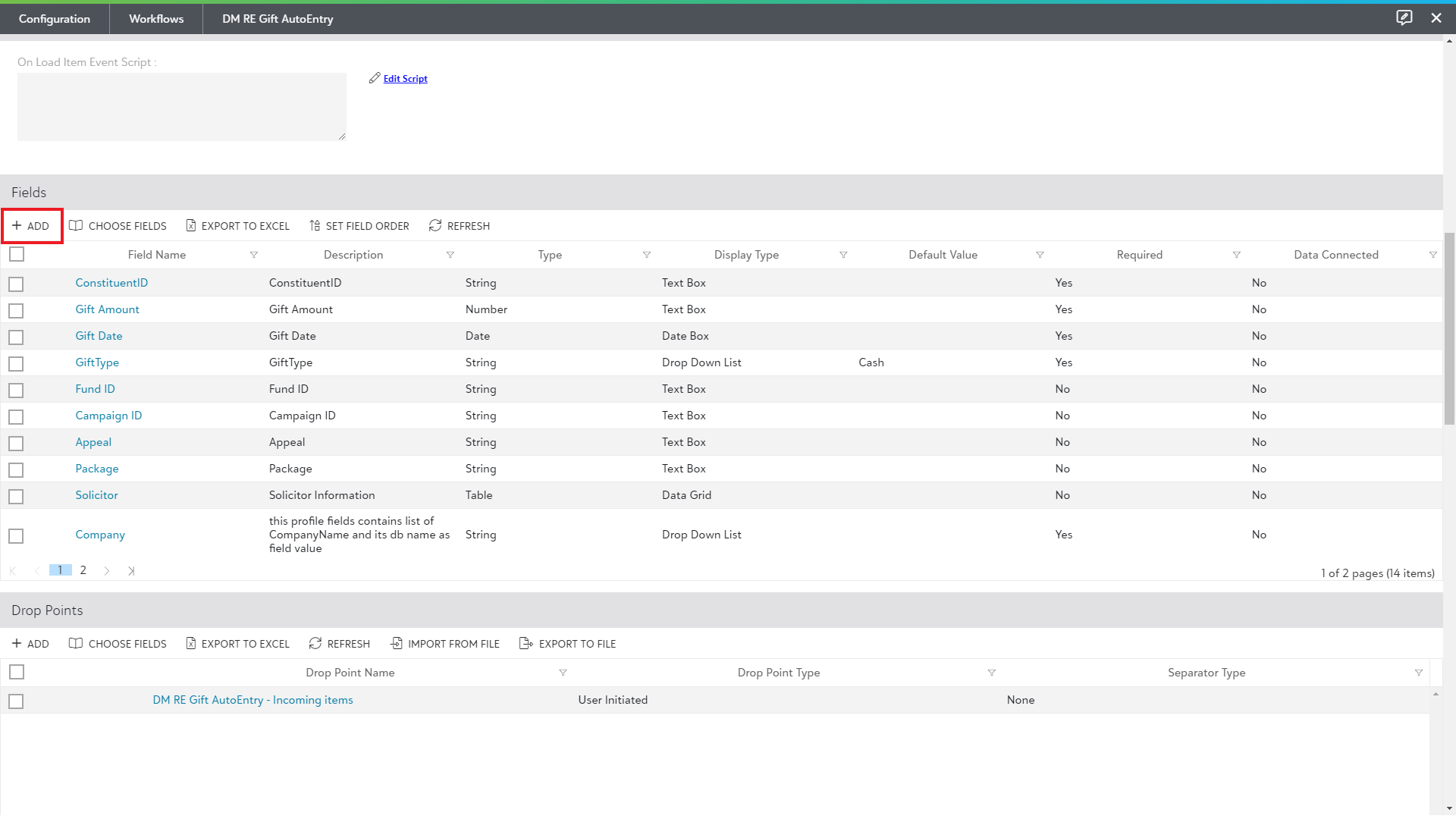This screenshot has height=819, width=1456.
Task: Open Choose Fields in Drop Points toolbar
Action: (118, 644)
